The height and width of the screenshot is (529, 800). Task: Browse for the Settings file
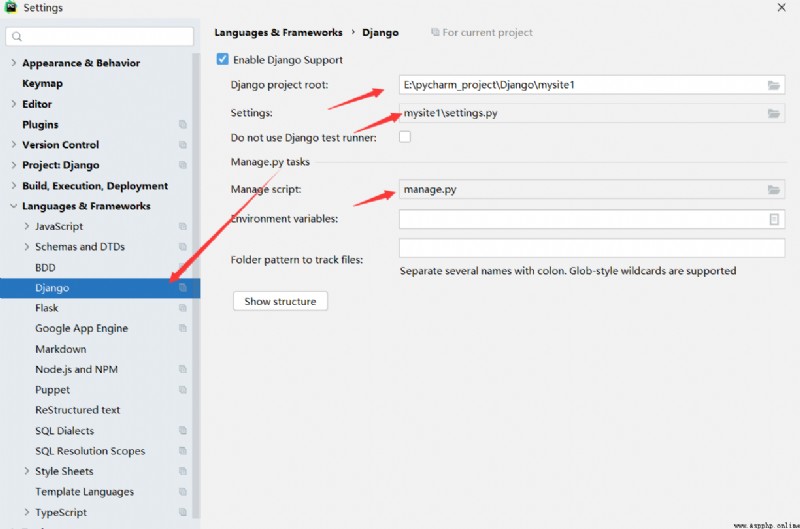pyautogui.click(x=773, y=113)
